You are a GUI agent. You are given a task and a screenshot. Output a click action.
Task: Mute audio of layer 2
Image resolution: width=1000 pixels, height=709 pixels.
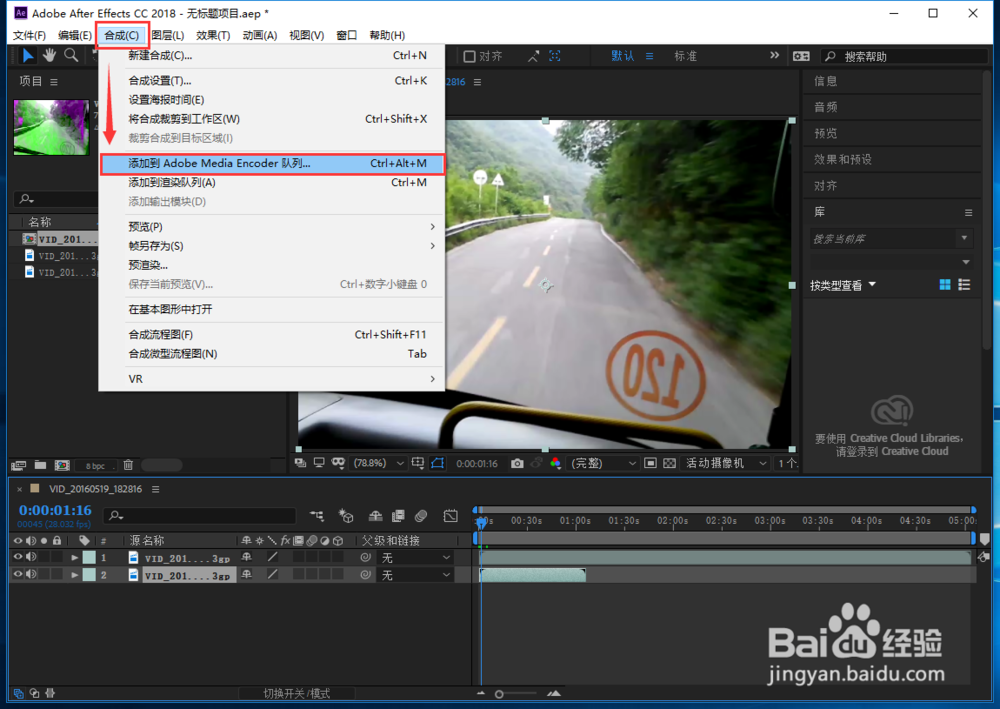(x=31, y=574)
